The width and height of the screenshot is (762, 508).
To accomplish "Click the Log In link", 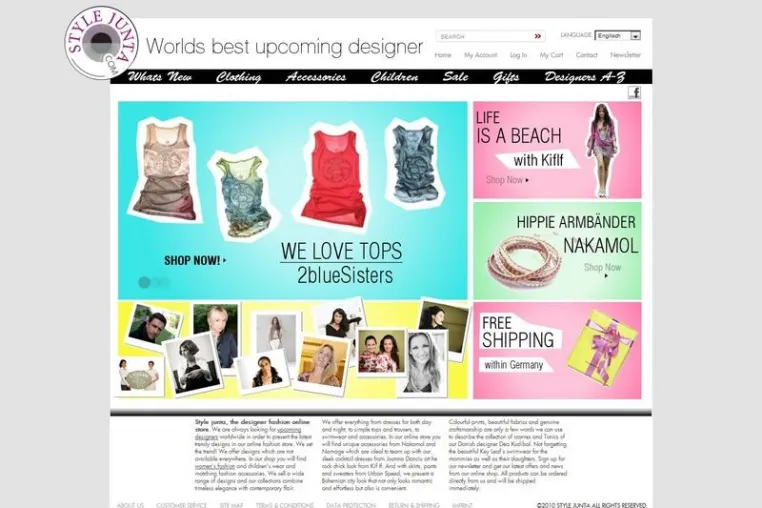I will click(x=518, y=55).
